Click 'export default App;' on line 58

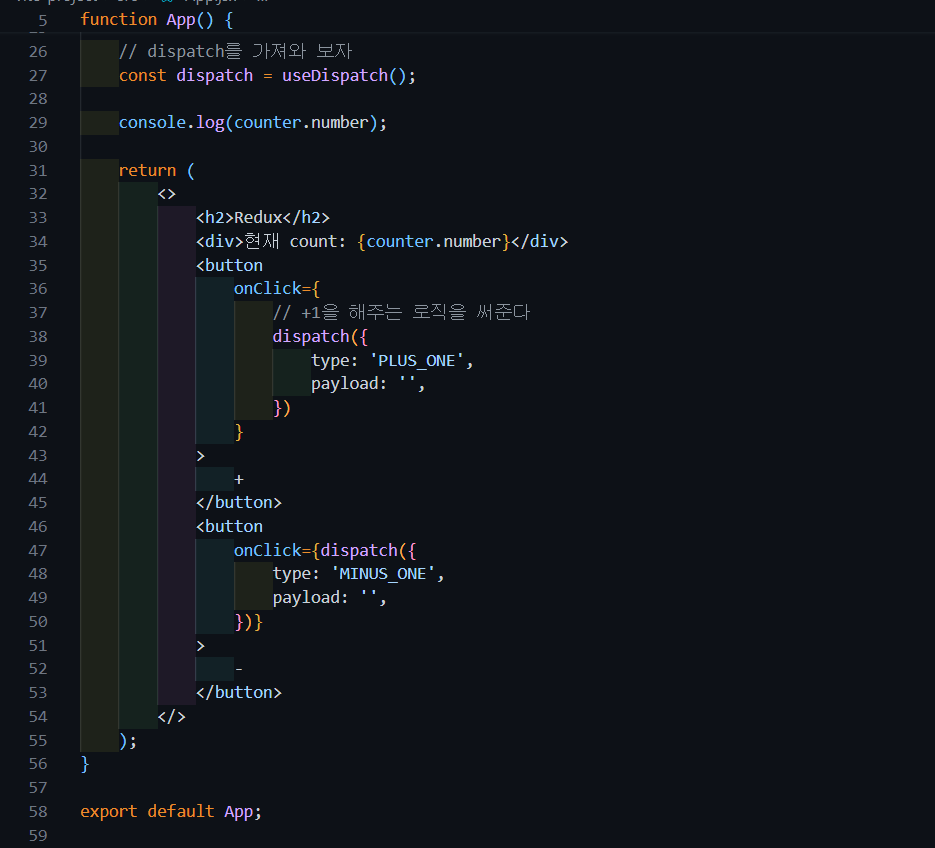point(171,812)
